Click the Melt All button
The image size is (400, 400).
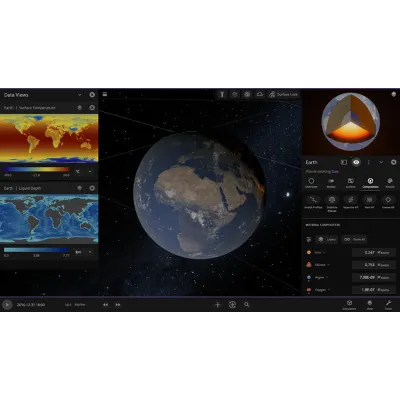click(x=369, y=202)
